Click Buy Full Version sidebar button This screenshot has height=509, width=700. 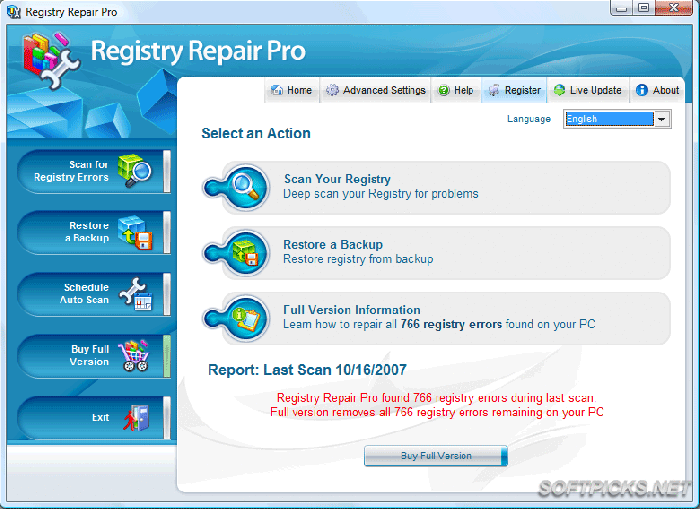tap(94, 356)
